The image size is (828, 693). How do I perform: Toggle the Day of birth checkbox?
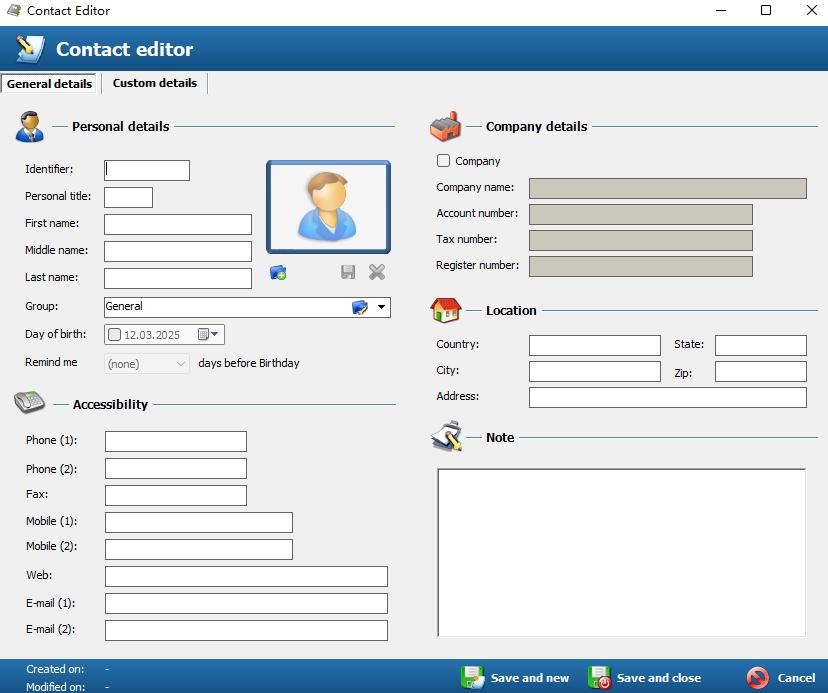tap(113, 334)
